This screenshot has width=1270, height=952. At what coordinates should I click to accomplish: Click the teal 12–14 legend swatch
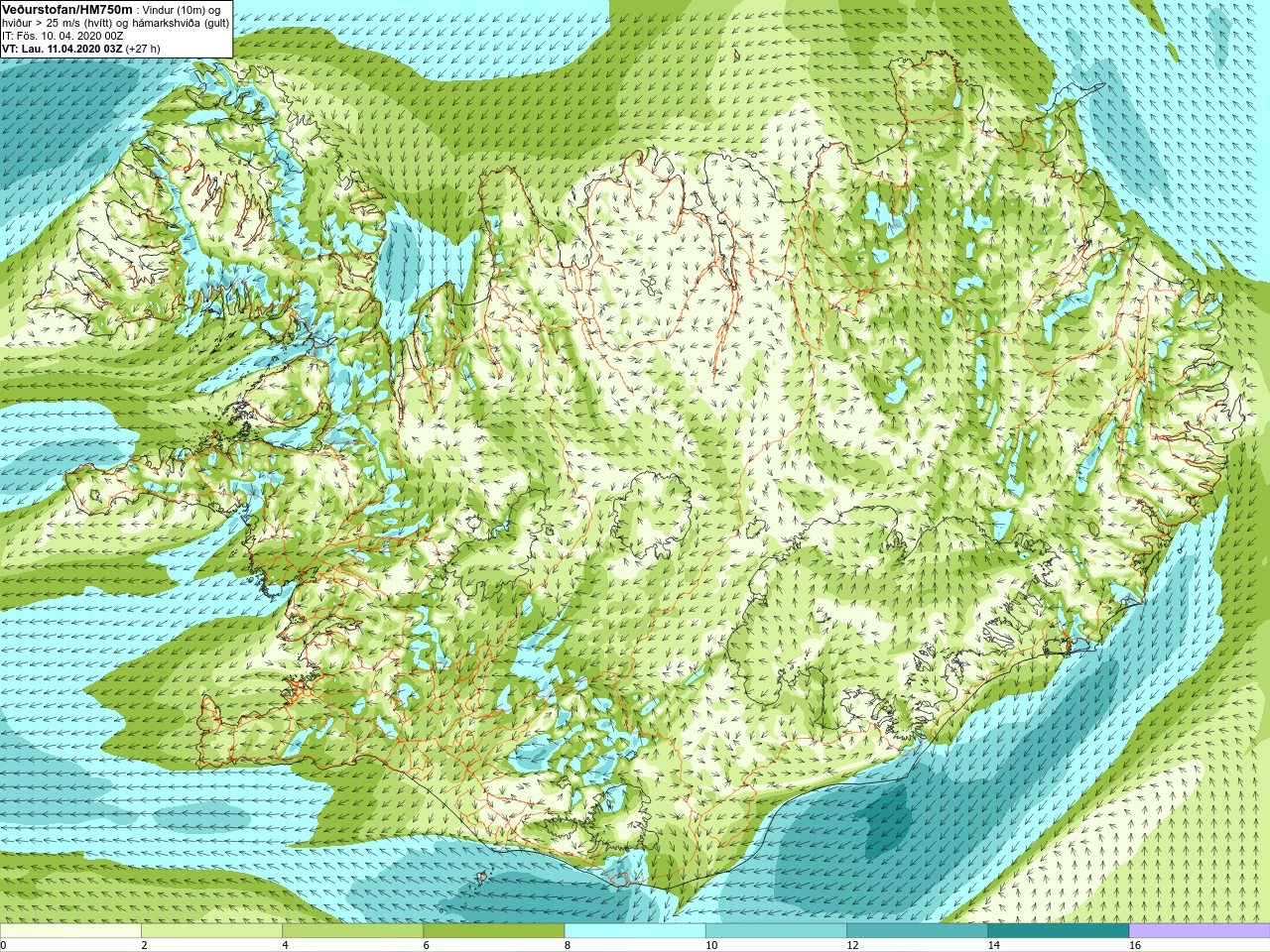pos(917,931)
